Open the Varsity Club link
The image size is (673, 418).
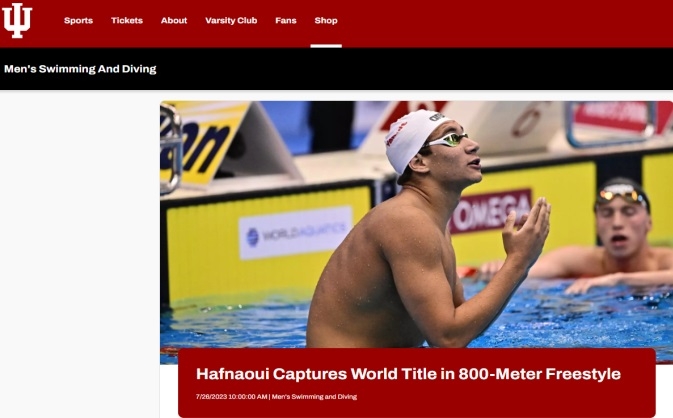tap(231, 21)
